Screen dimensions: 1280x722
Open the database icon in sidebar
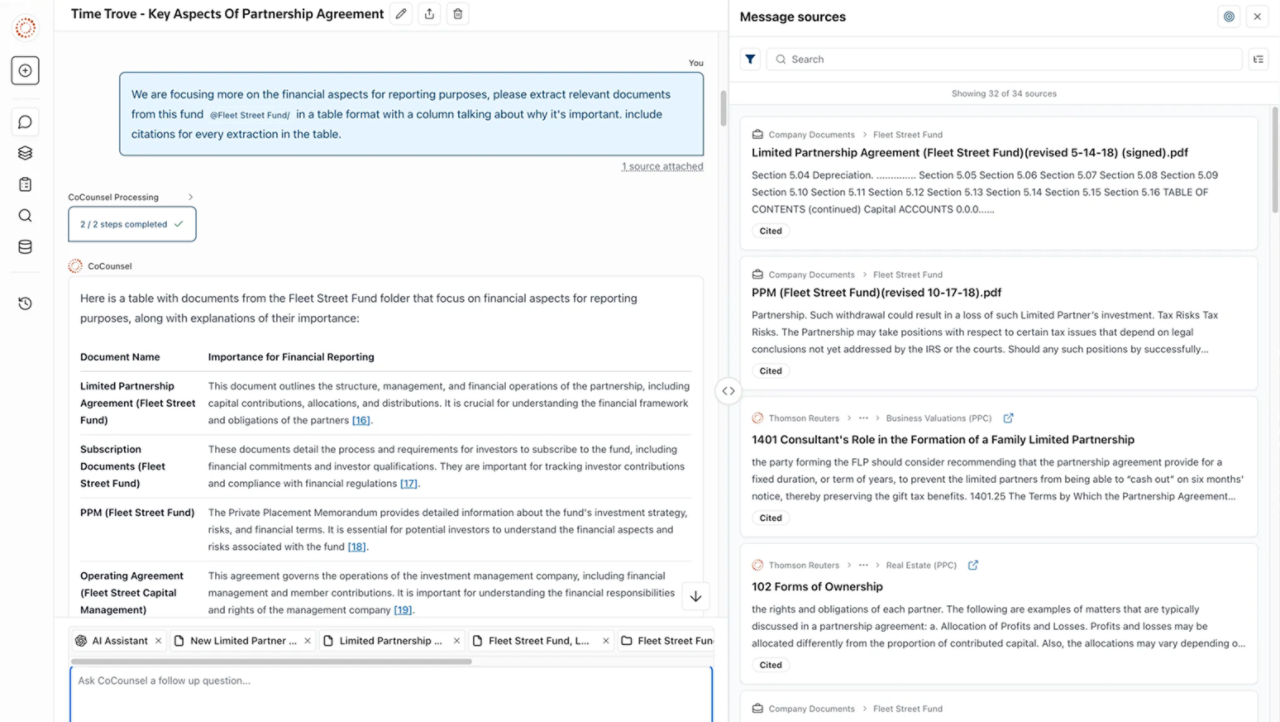(25, 247)
